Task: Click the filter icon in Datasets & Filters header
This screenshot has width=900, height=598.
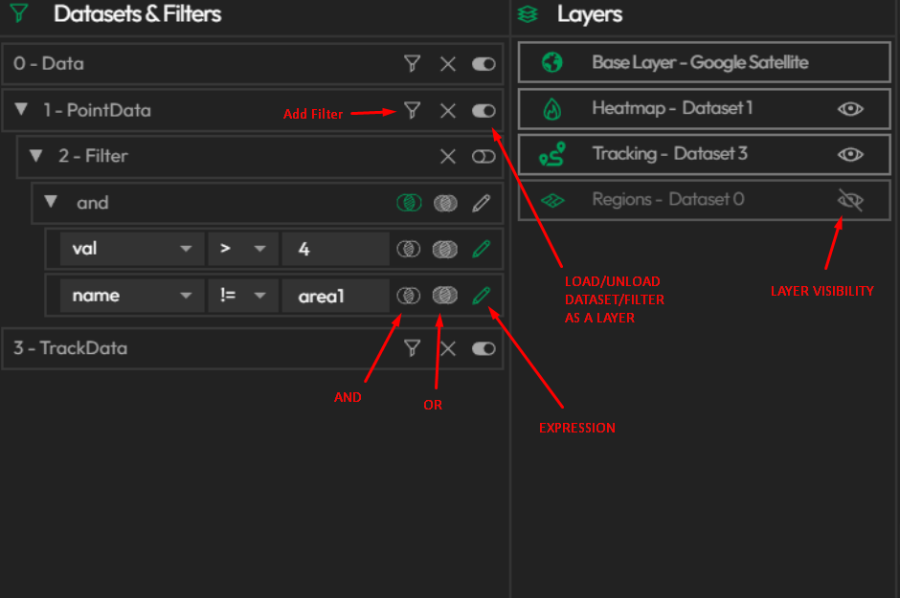Action: 20,14
